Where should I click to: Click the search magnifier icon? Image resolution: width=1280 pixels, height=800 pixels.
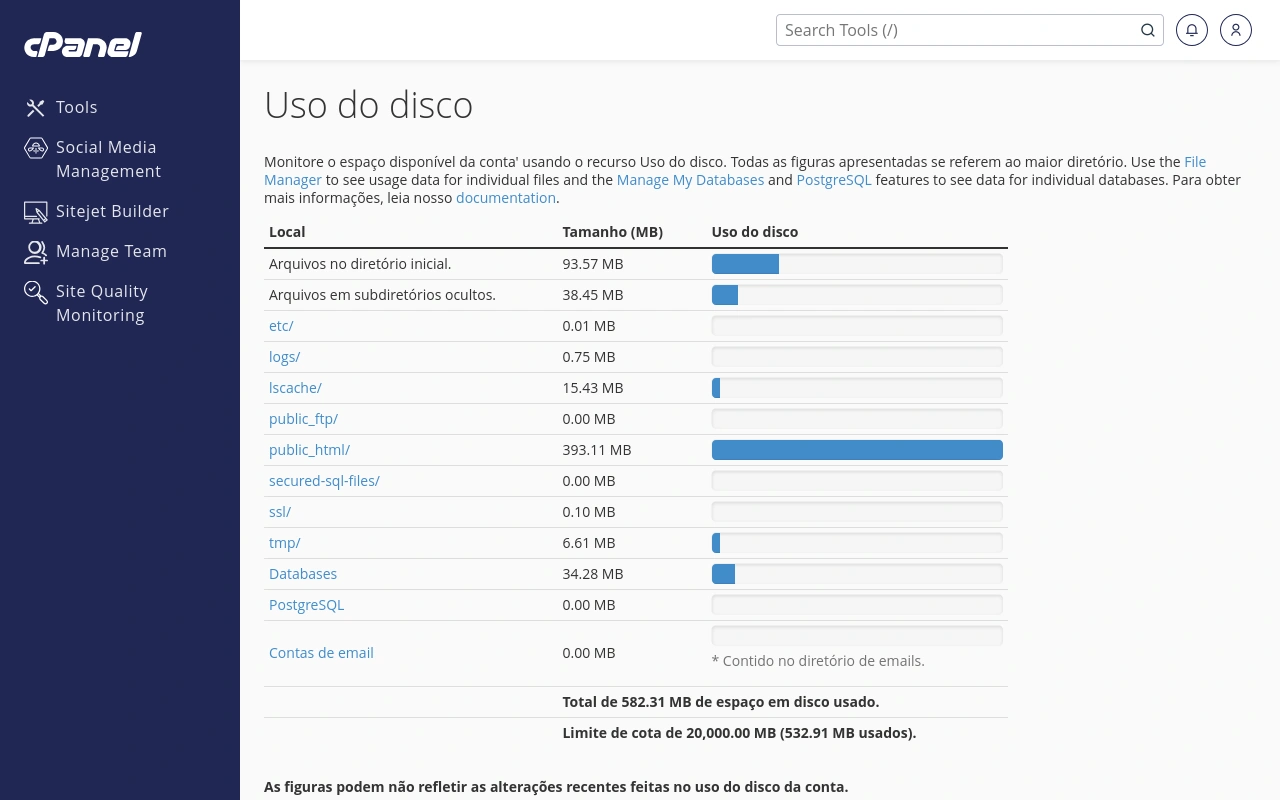[1148, 30]
